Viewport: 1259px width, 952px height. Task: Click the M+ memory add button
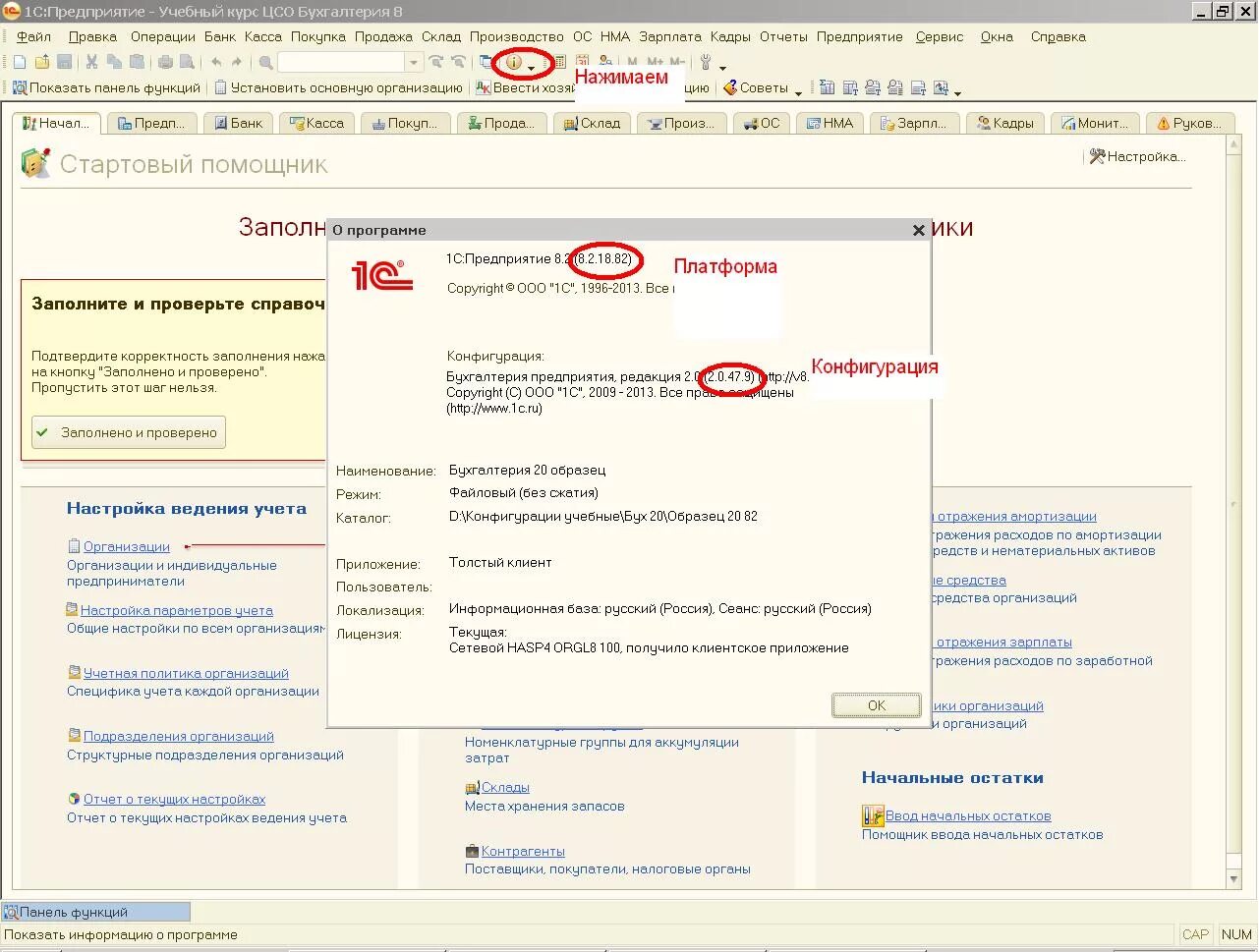pos(656,62)
